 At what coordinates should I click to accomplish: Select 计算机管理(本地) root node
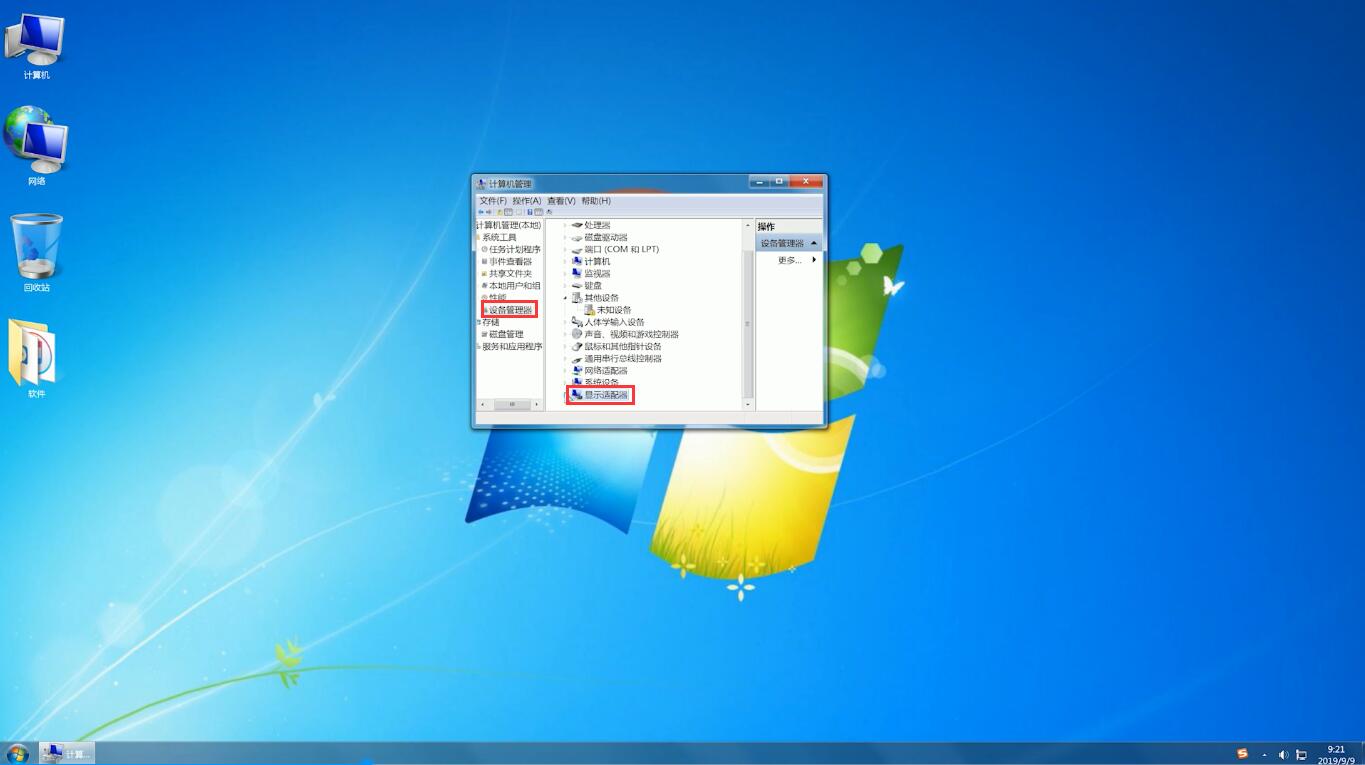point(509,225)
